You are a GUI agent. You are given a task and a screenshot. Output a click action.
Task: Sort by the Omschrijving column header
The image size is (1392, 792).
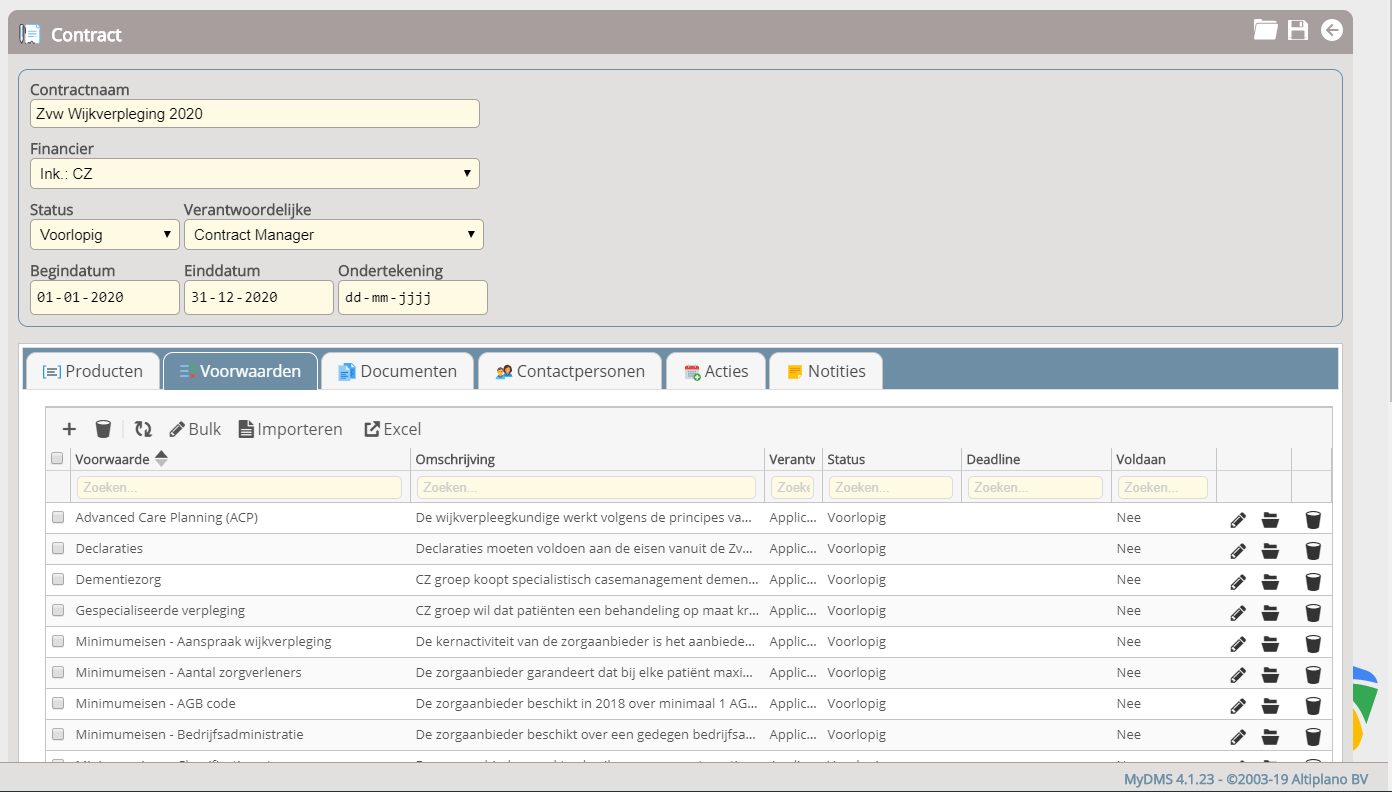(455, 459)
